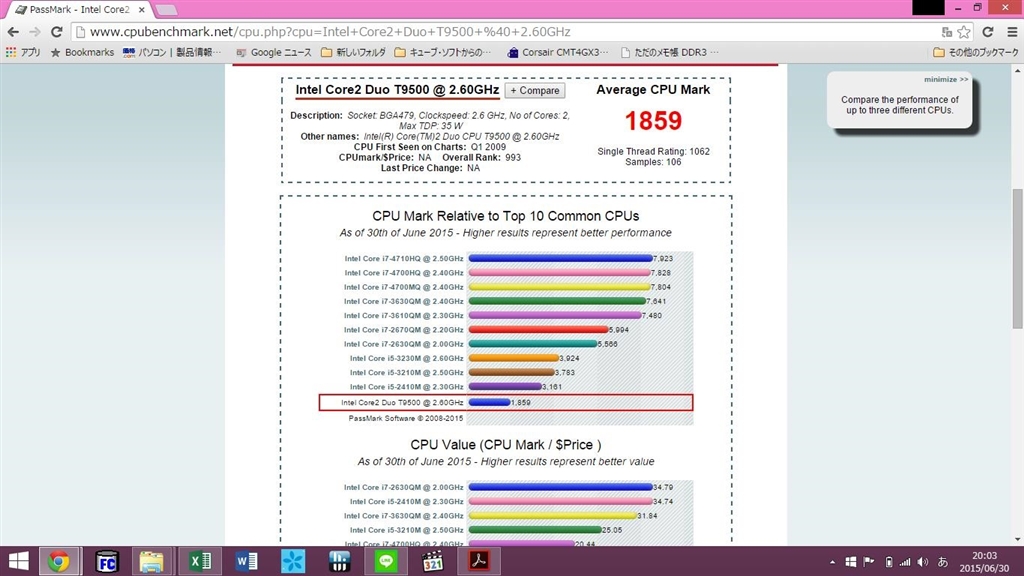Launch Excel from the taskbar
Image resolution: width=1024 pixels, height=576 pixels.
[x=200, y=562]
